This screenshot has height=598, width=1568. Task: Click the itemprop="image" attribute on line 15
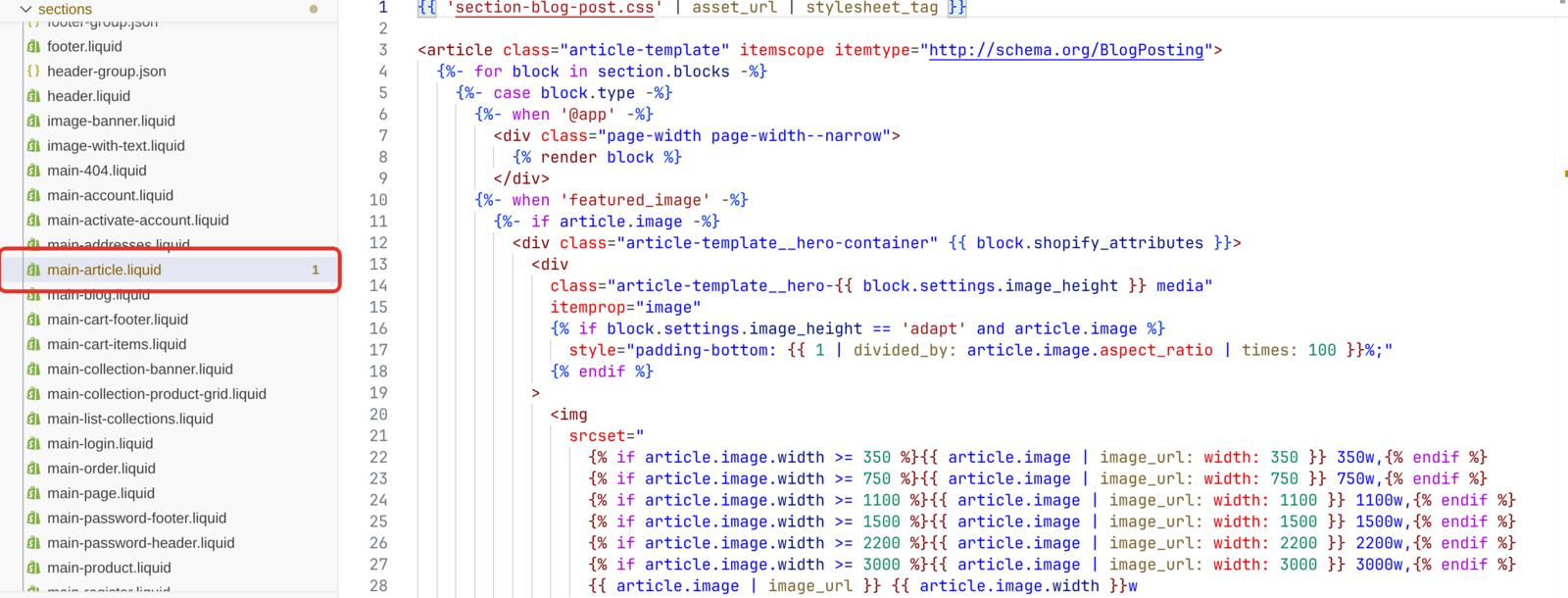pyautogui.click(x=625, y=307)
